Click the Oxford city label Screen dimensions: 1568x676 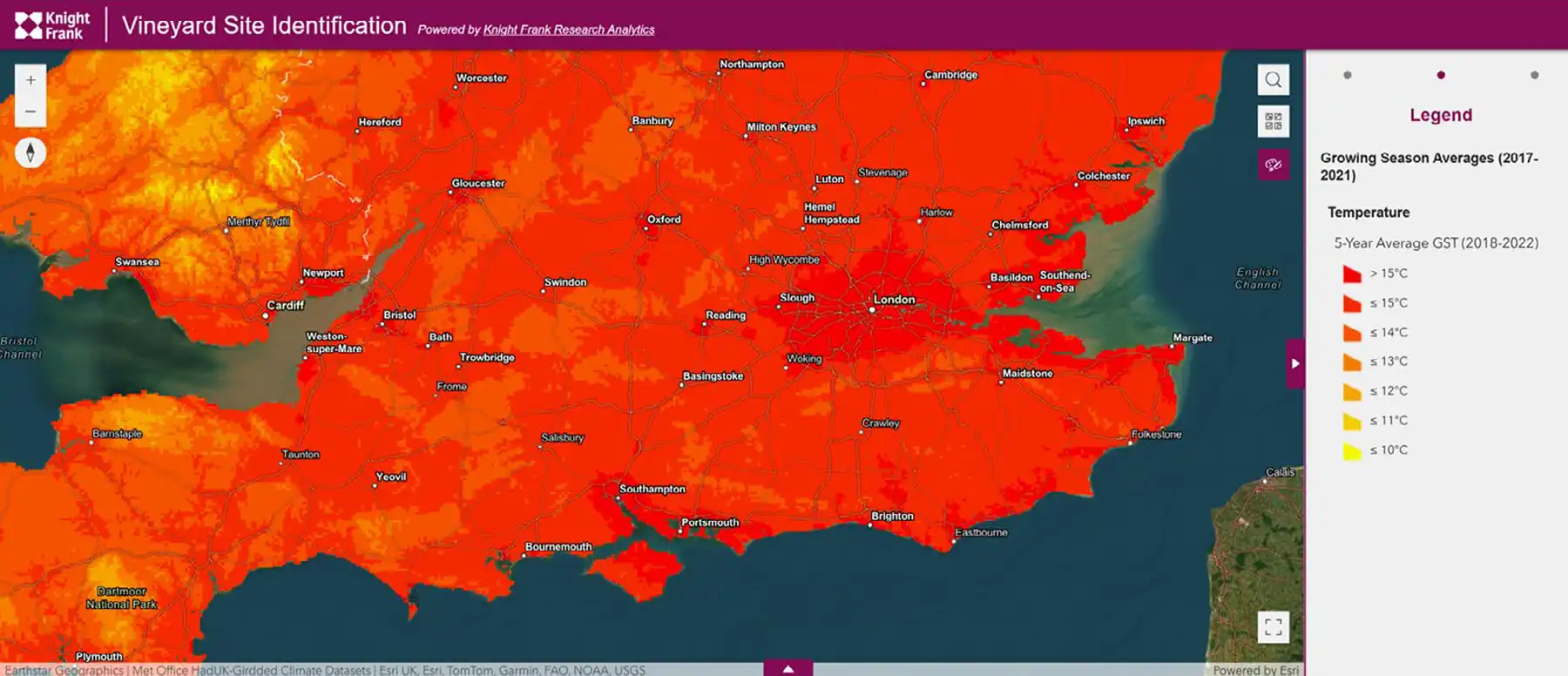point(664,220)
